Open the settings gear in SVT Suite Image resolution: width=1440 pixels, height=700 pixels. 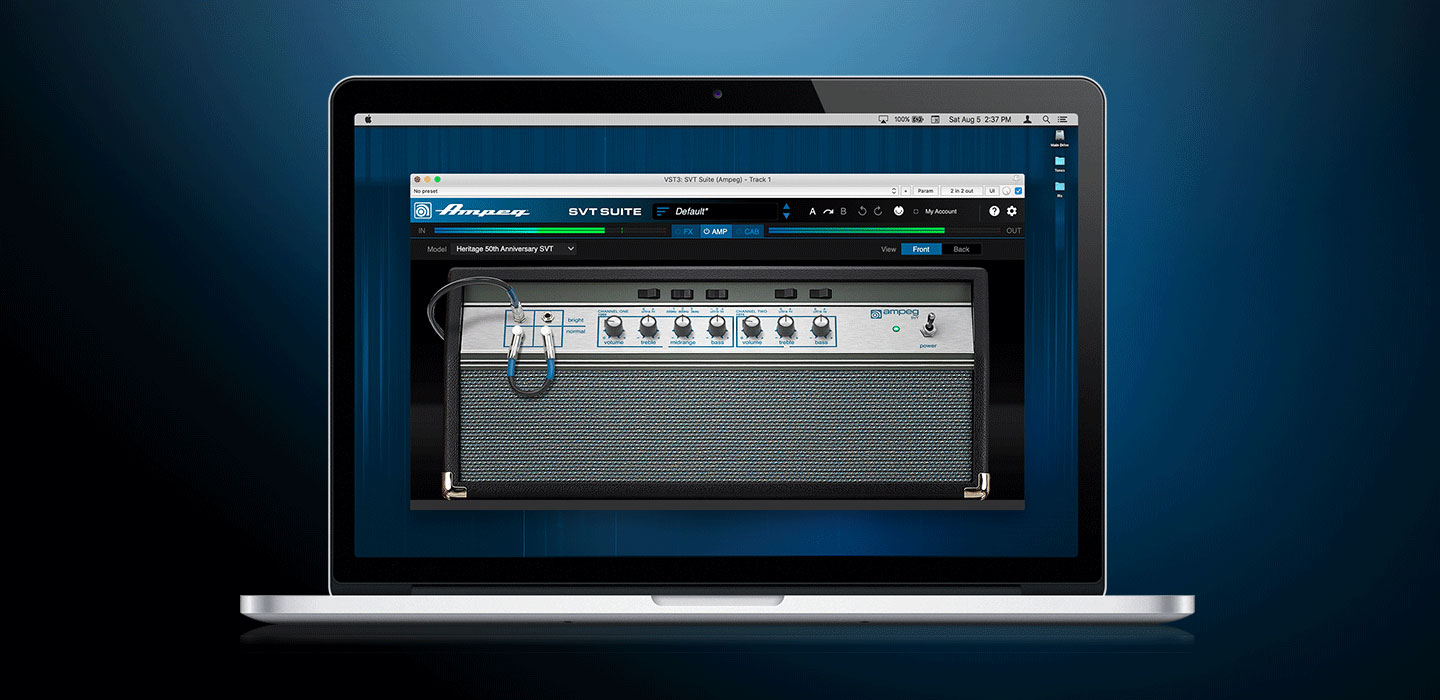click(1011, 211)
